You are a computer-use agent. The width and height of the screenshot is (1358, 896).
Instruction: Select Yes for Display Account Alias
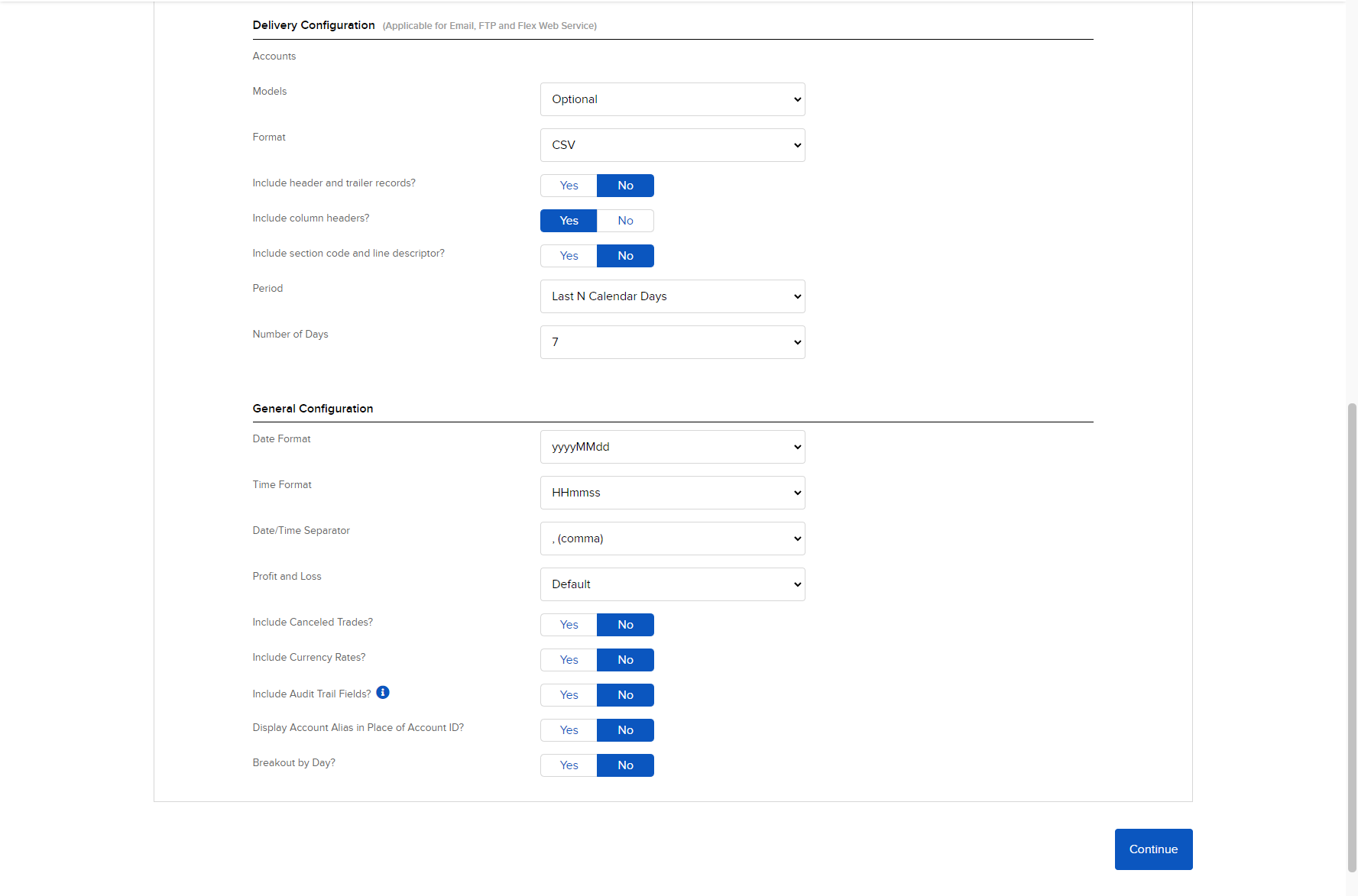569,730
